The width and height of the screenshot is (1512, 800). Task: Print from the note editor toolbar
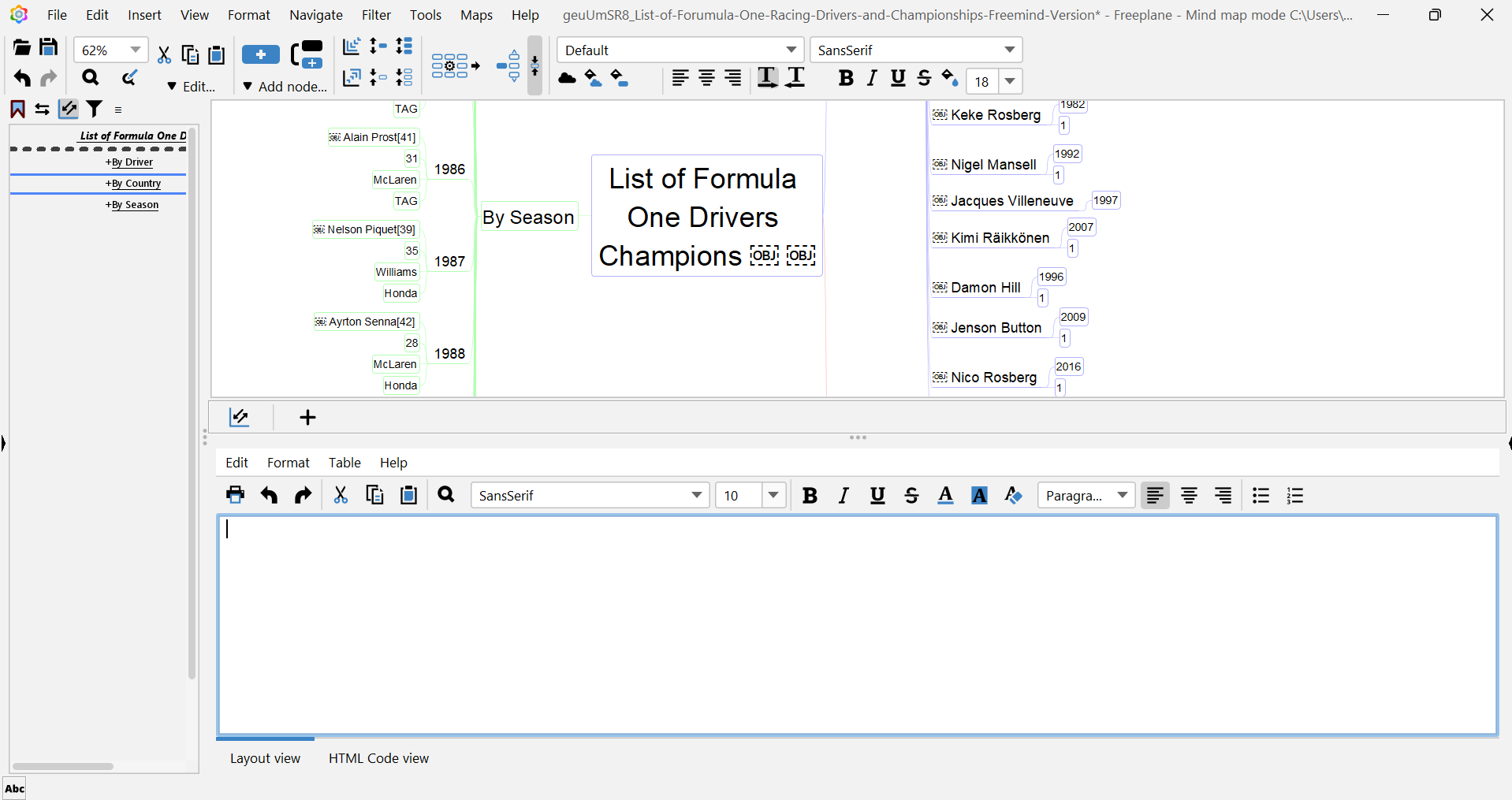235,495
